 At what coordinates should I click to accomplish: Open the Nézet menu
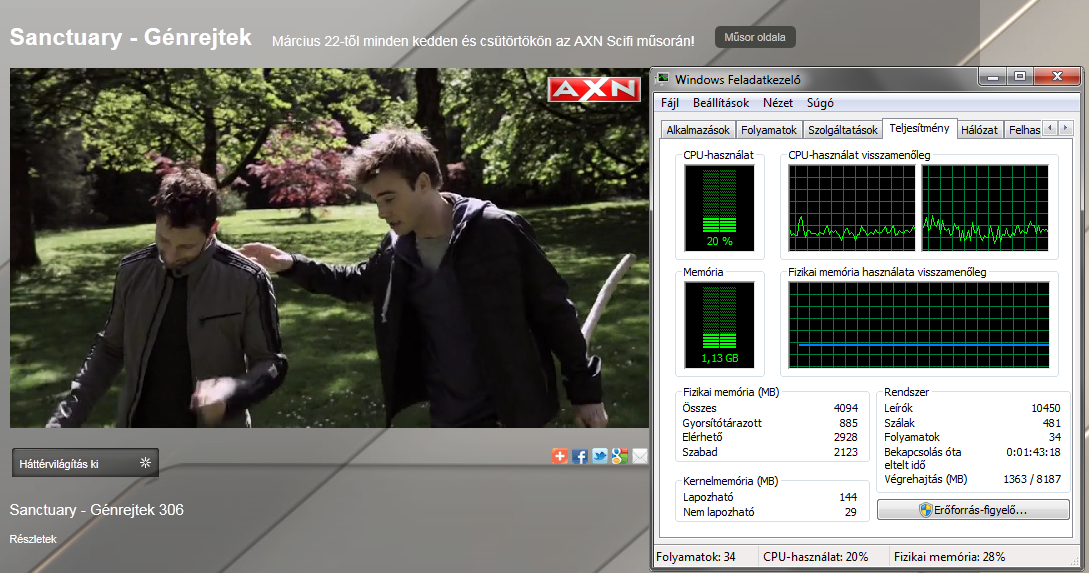tap(778, 103)
